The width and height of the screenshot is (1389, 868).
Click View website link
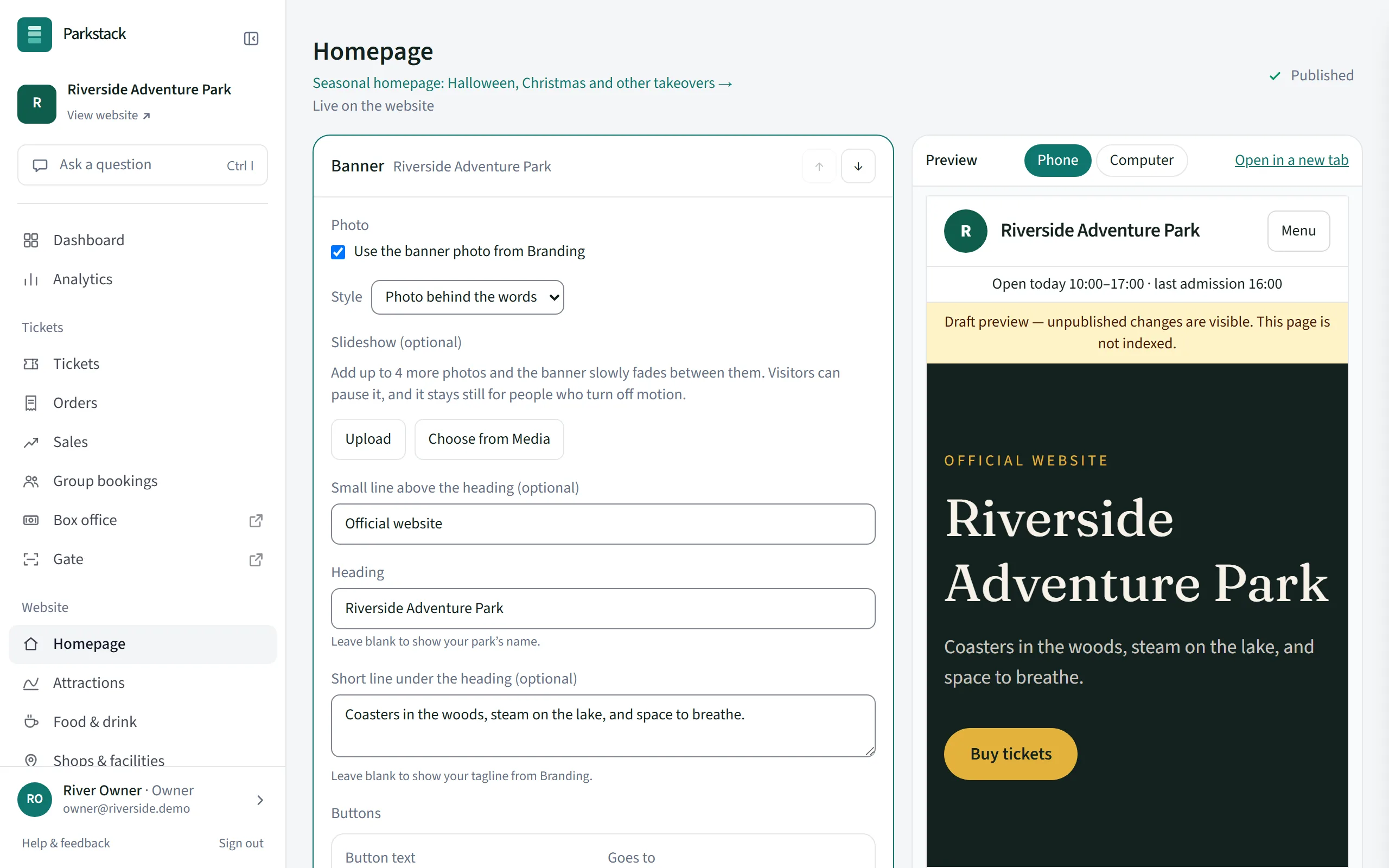[x=109, y=116]
